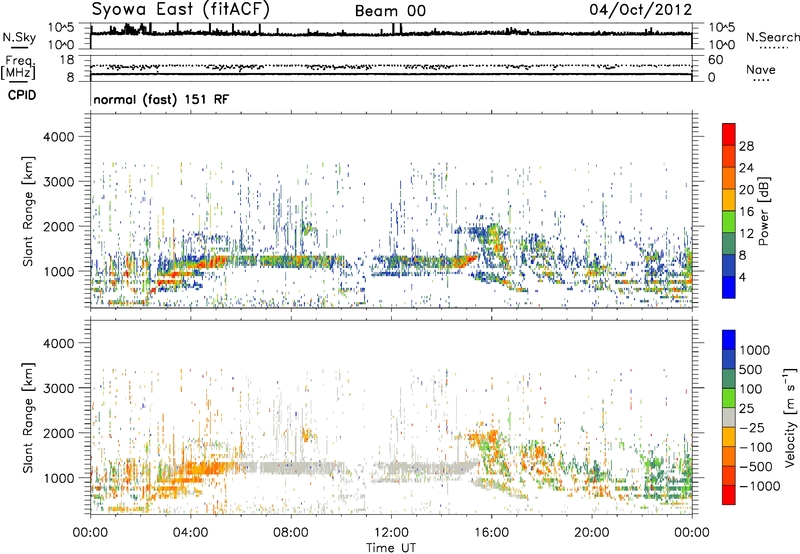800x554 pixels.
Task: Select the "60" Nave axis tick label
Action: coord(715,60)
